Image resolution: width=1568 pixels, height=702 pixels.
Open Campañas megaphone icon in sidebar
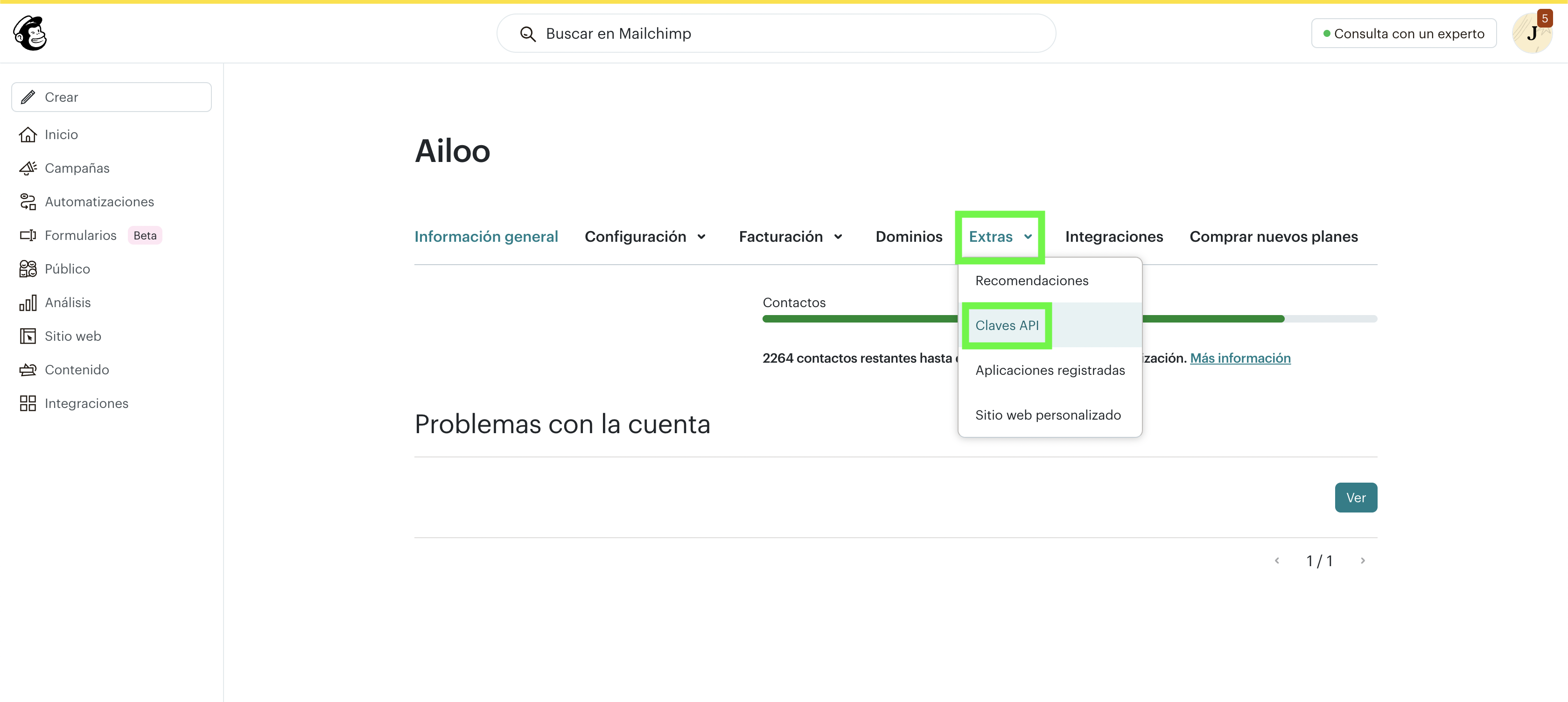click(28, 168)
